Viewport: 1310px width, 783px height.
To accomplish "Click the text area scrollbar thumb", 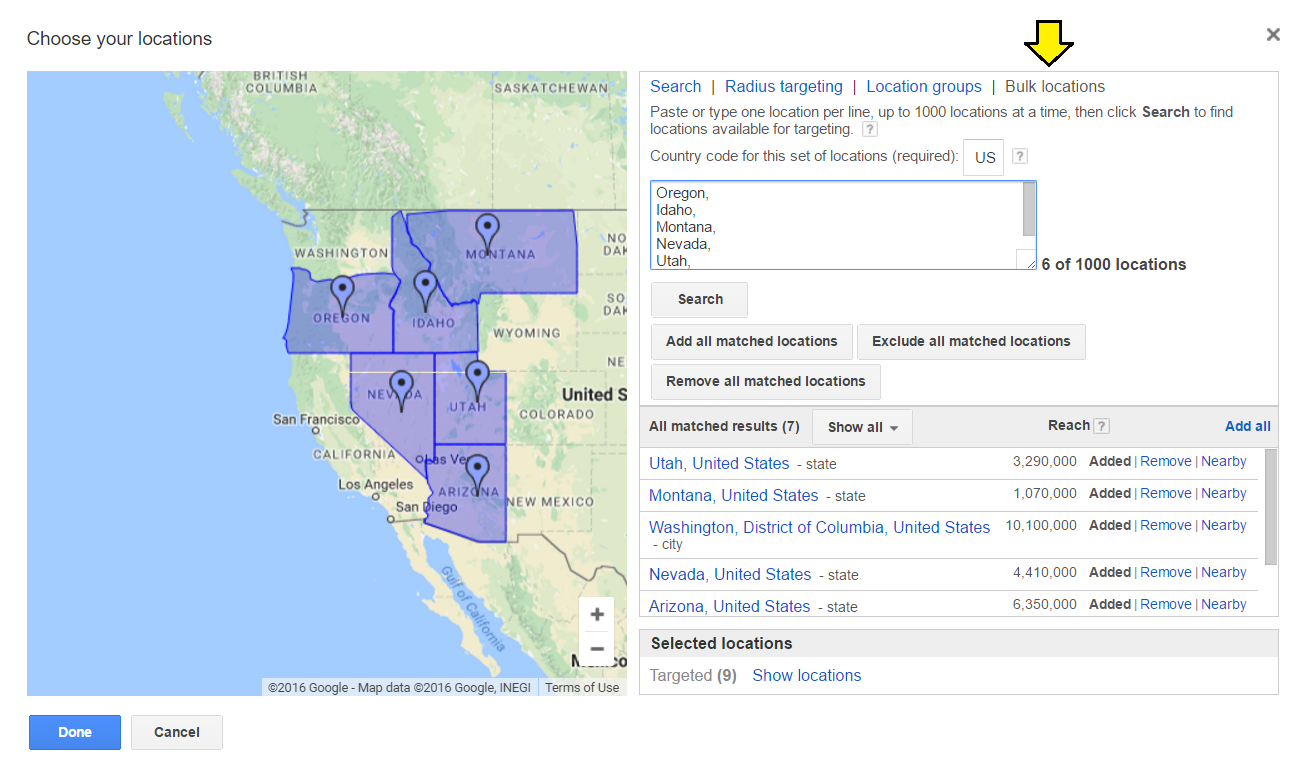I will click(1029, 208).
